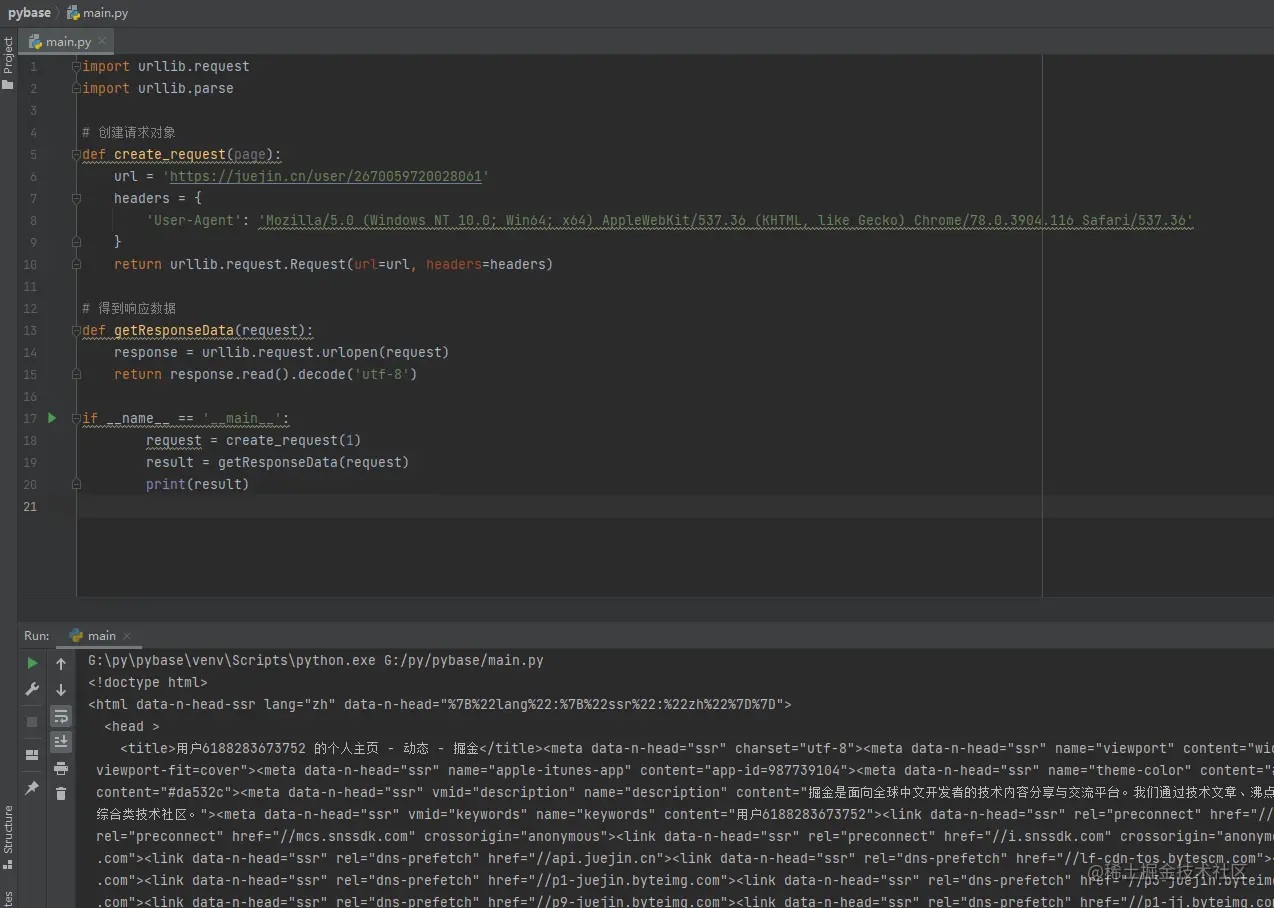
Task: Toggle Soft-Wrap in Run console
Action: pos(61,716)
